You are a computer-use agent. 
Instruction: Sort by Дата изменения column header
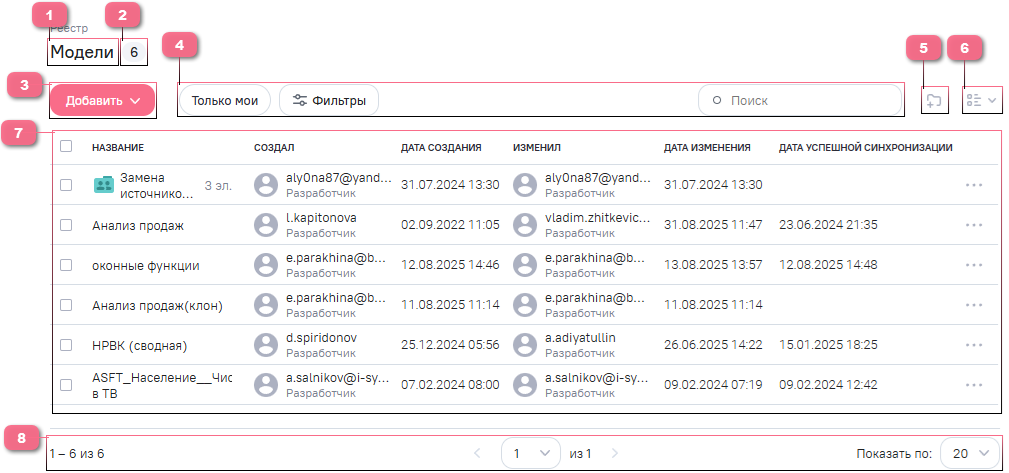(x=707, y=147)
